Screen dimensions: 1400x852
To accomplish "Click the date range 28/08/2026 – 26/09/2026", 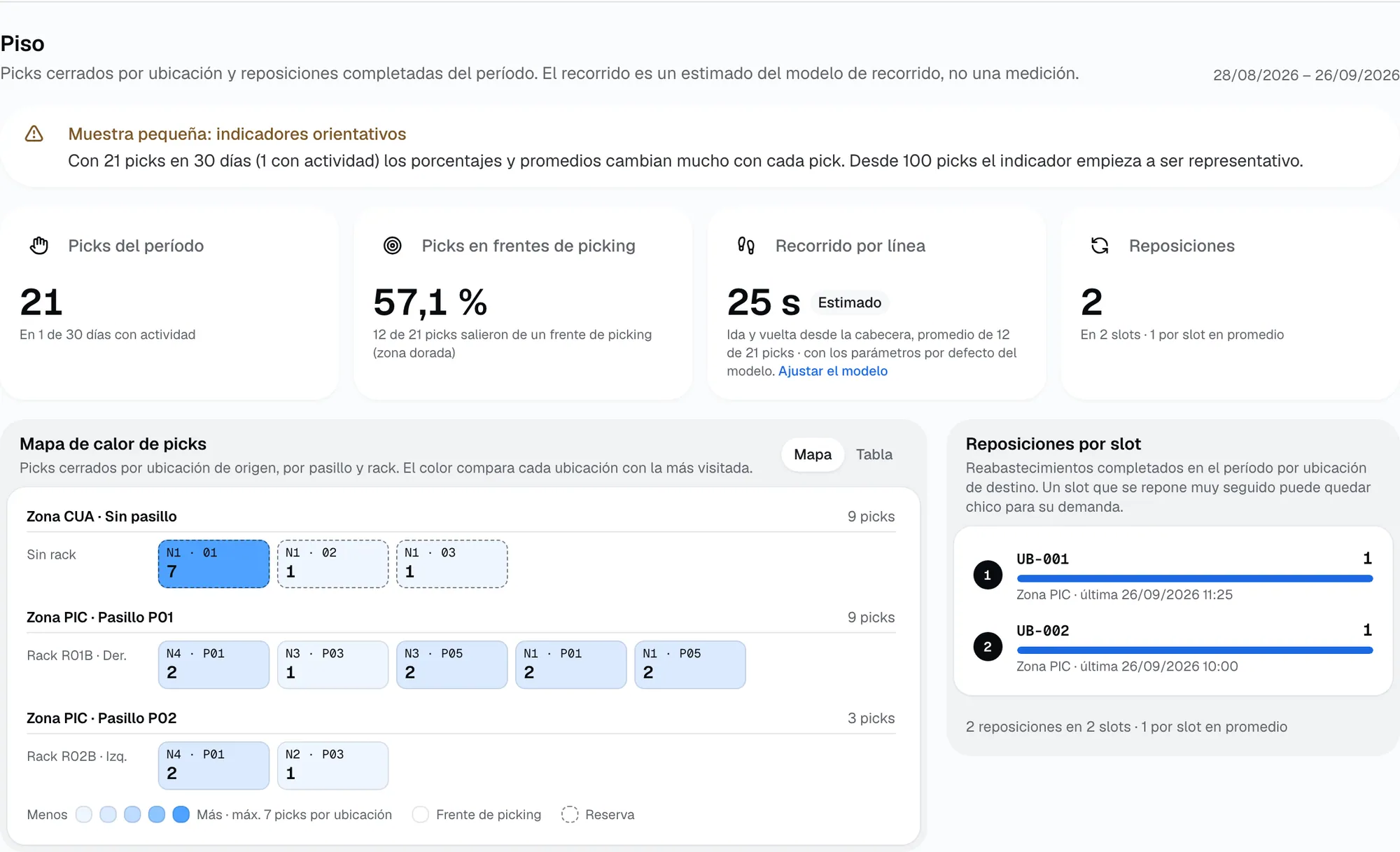I will [x=1305, y=75].
